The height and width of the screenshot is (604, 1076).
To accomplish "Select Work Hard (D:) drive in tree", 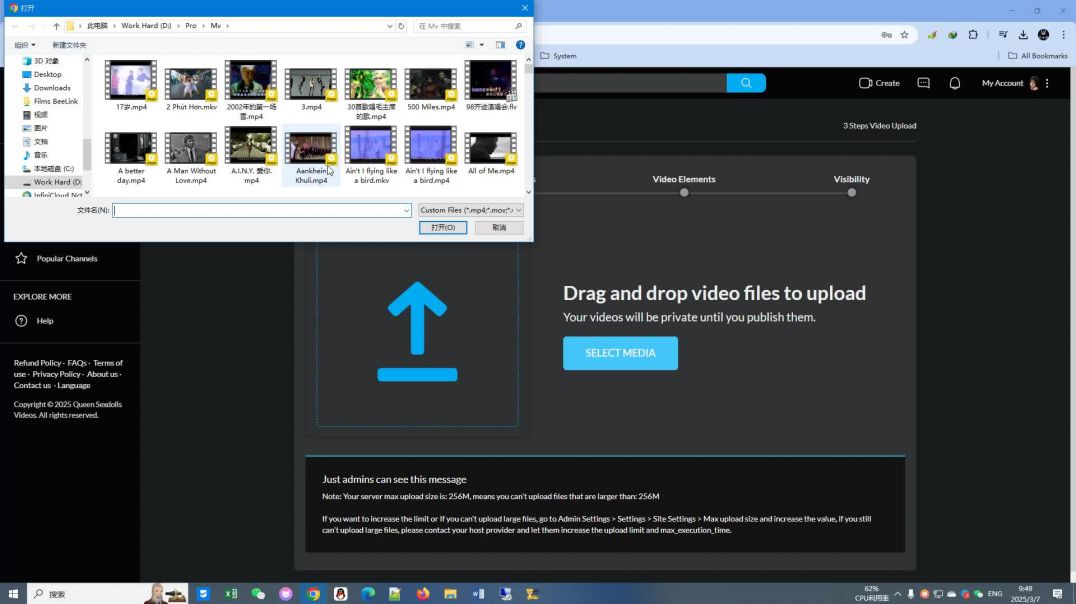I will click(57, 182).
